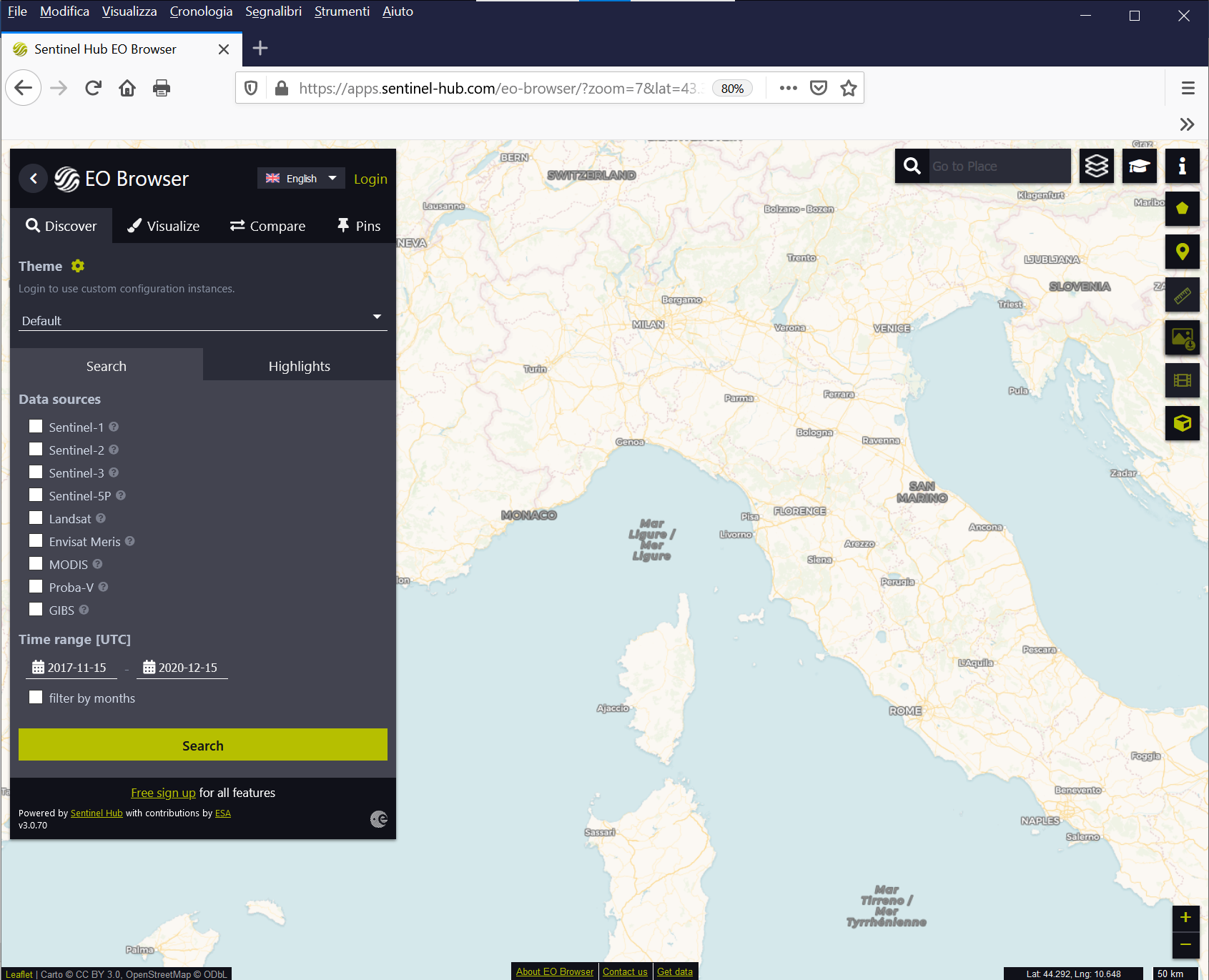Open the map layers selector icon
This screenshot has width=1209, height=980.
pyautogui.click(x=1097, y=166)
